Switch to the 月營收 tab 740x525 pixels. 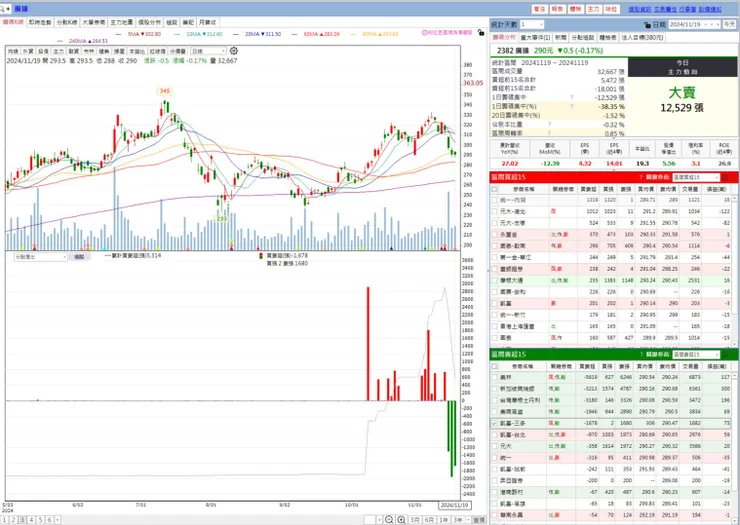(x=207, y=23)
